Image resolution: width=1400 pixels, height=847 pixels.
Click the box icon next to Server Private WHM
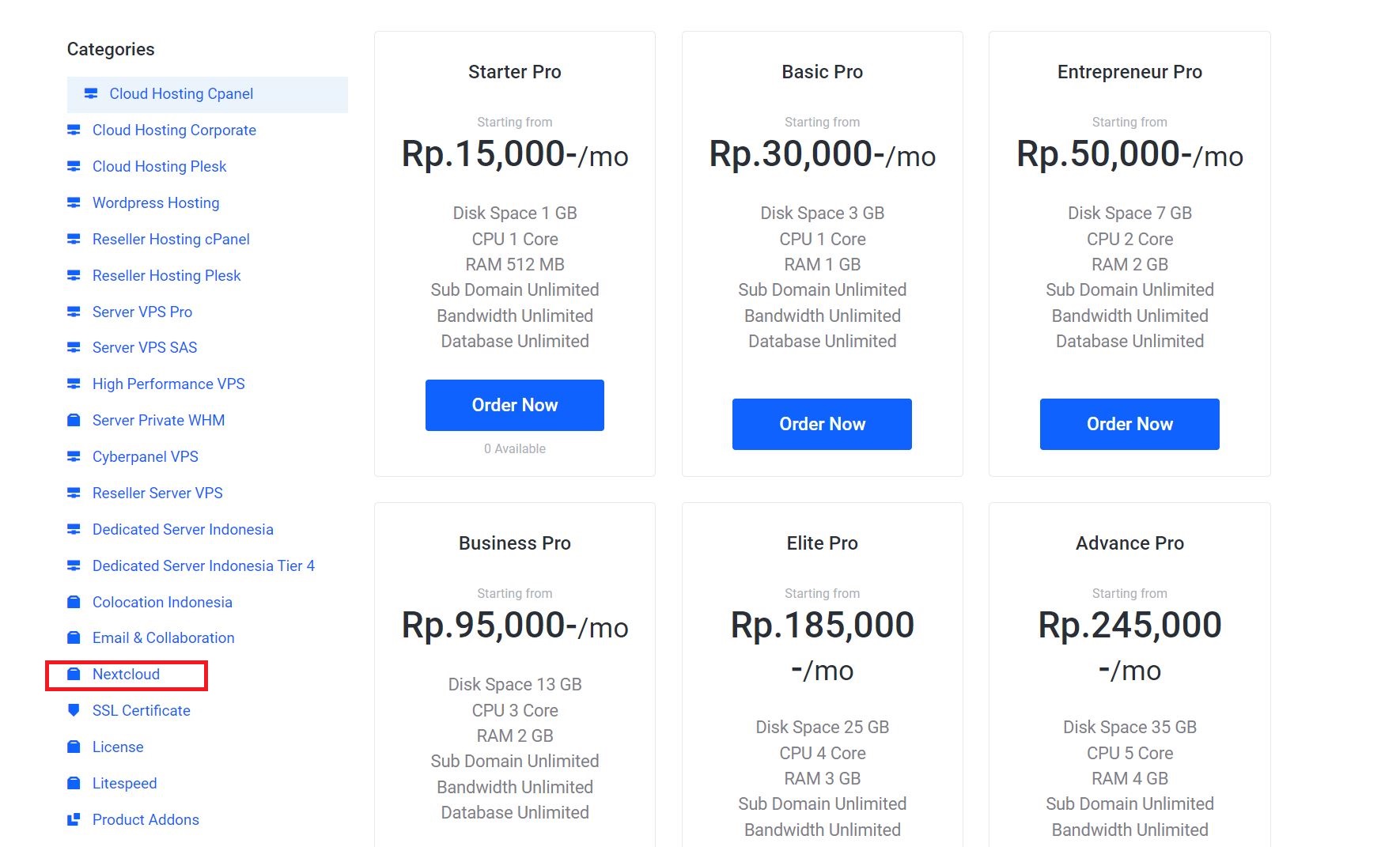[74, 420]
